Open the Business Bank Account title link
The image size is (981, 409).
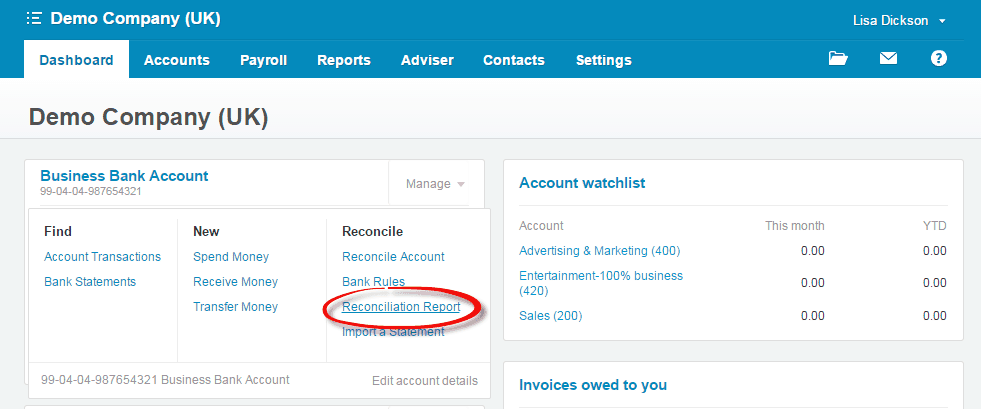pos(124,176)
